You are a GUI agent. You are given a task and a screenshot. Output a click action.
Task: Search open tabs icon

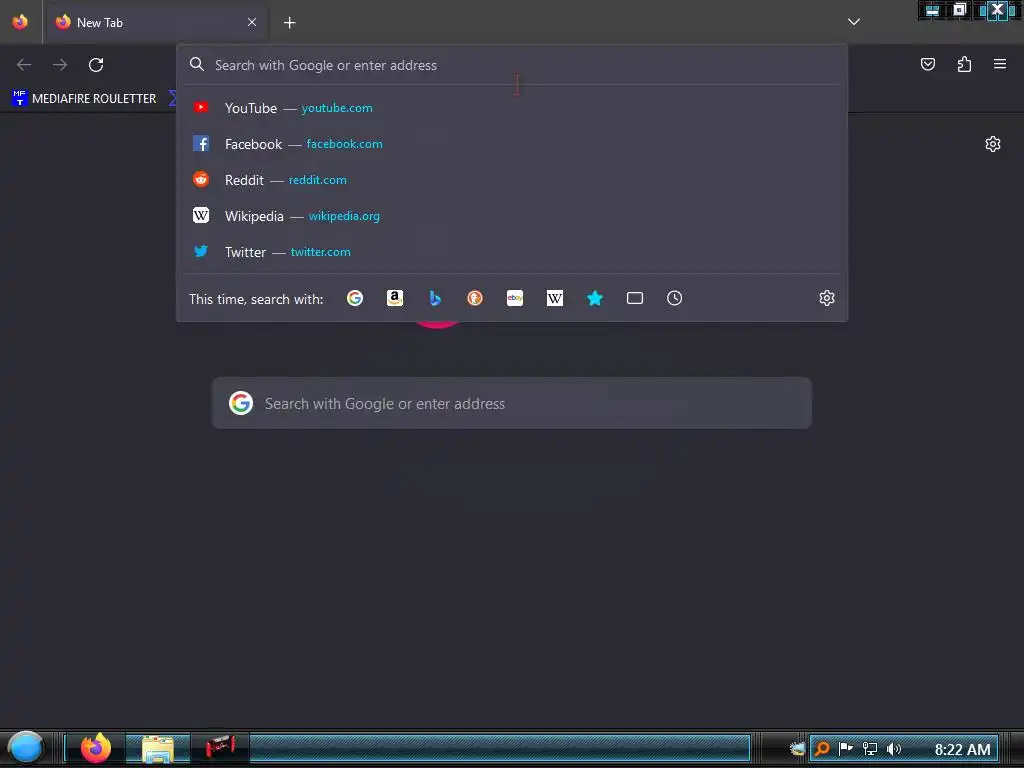pyautogui.click(x=635, y=298)
